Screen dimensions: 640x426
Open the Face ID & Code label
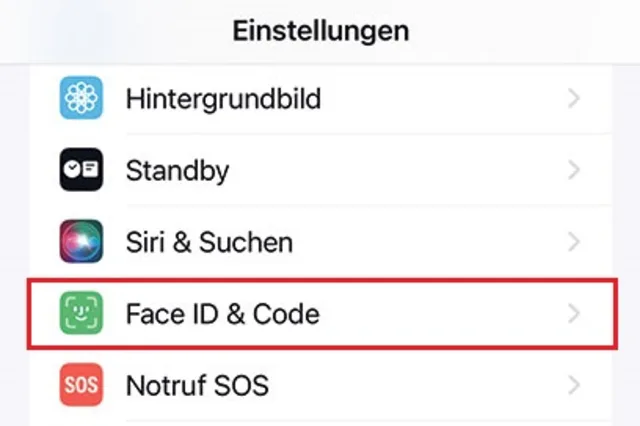(x=222, y=314)
